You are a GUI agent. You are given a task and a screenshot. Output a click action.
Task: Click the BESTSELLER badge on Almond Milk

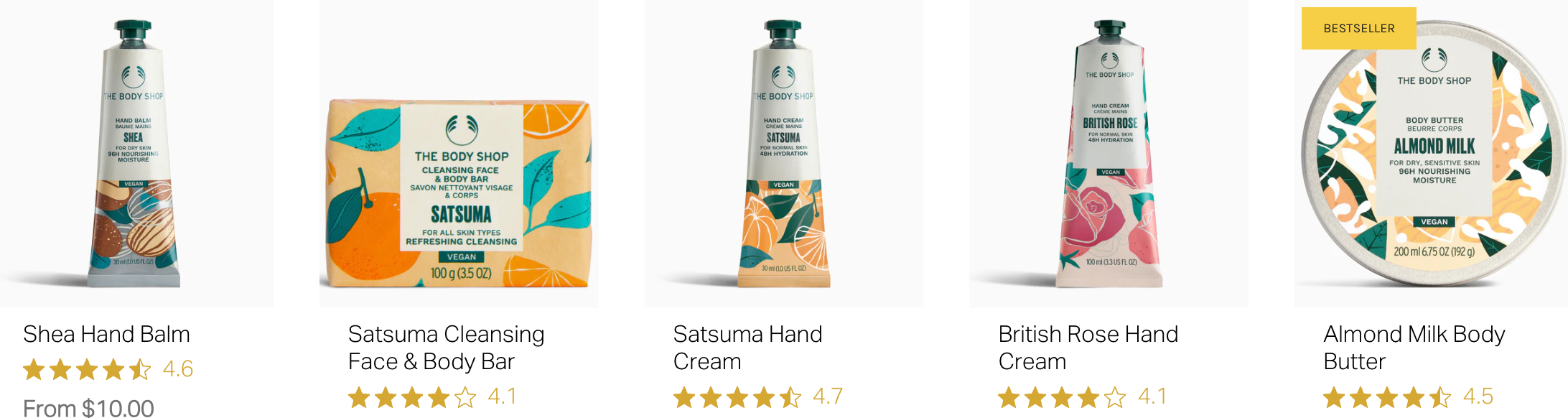click(x=1359, y=29)
